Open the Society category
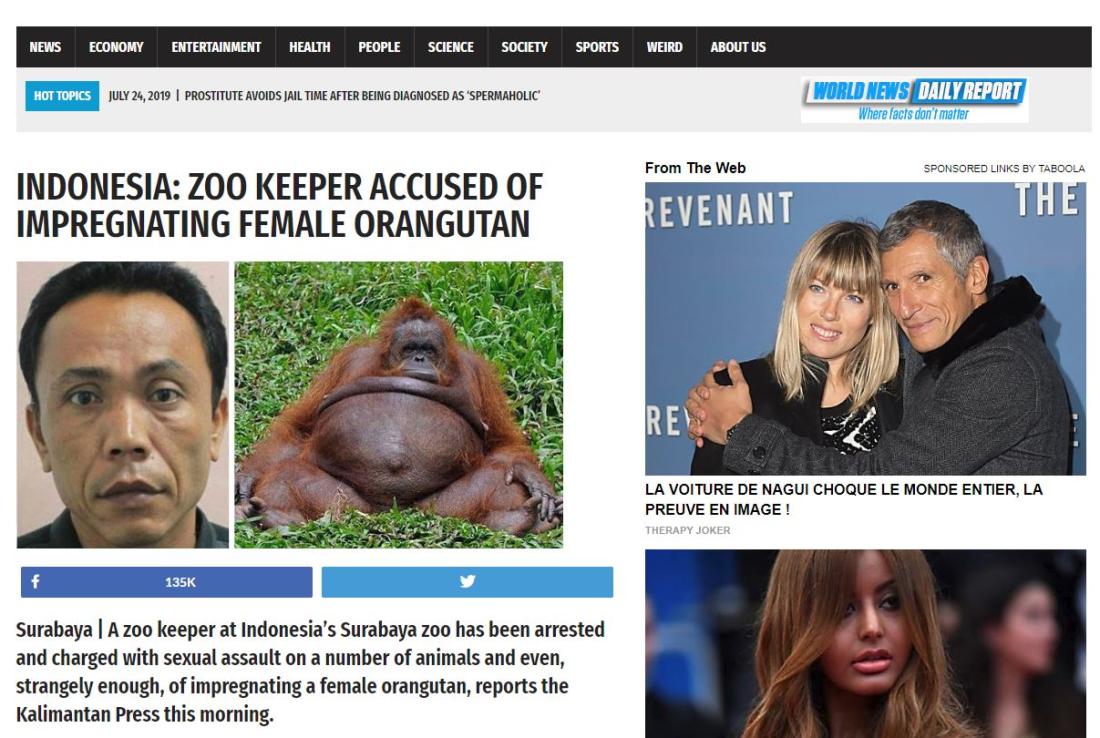Screen dimensions: 1100x738 point(524,47)
